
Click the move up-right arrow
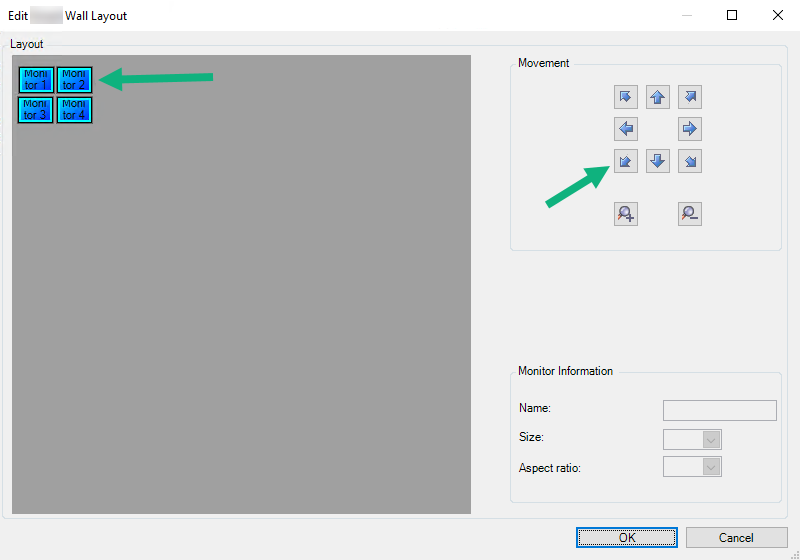point(689,97)
